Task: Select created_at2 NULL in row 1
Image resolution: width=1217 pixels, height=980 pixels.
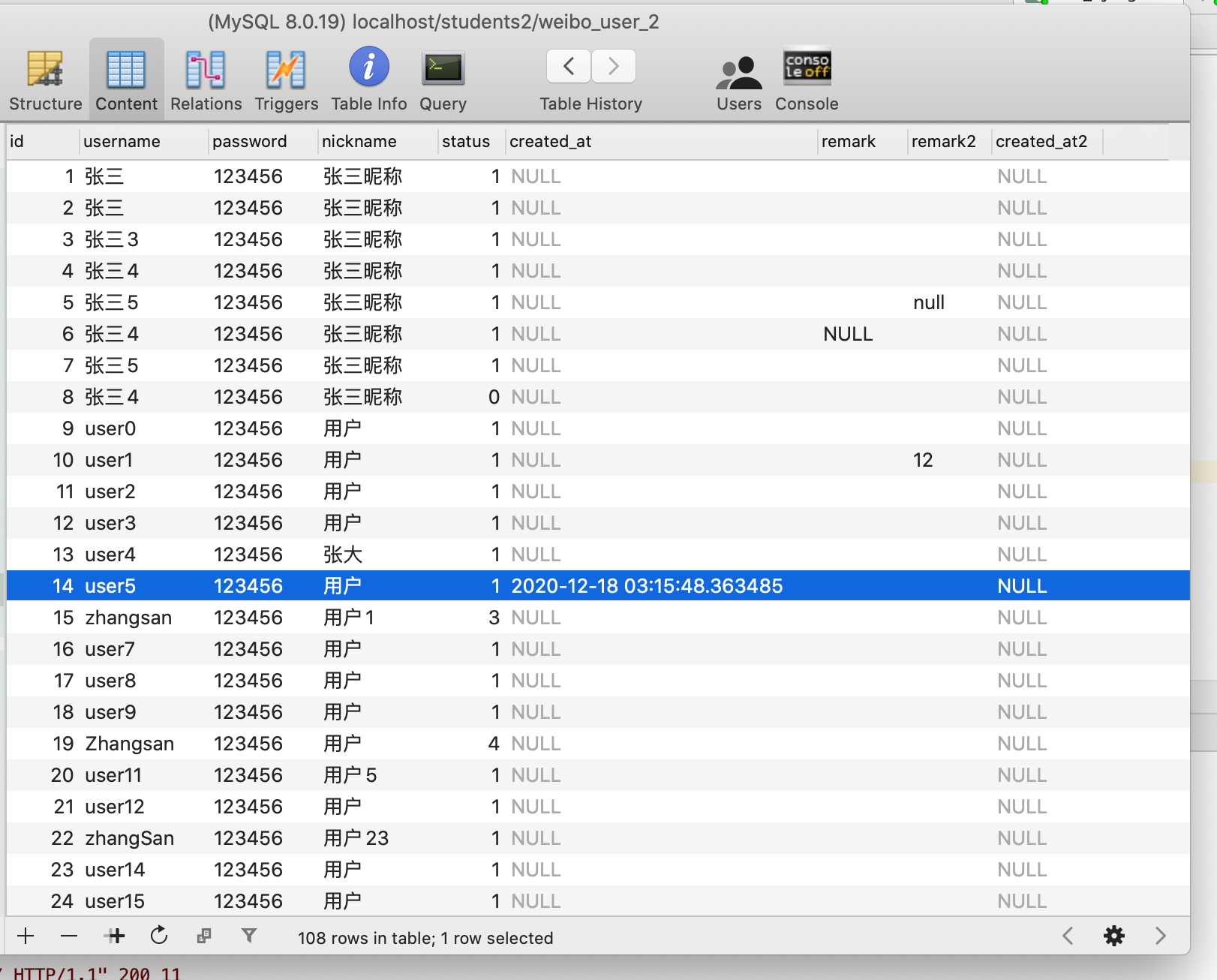Action: [1022, 176]
